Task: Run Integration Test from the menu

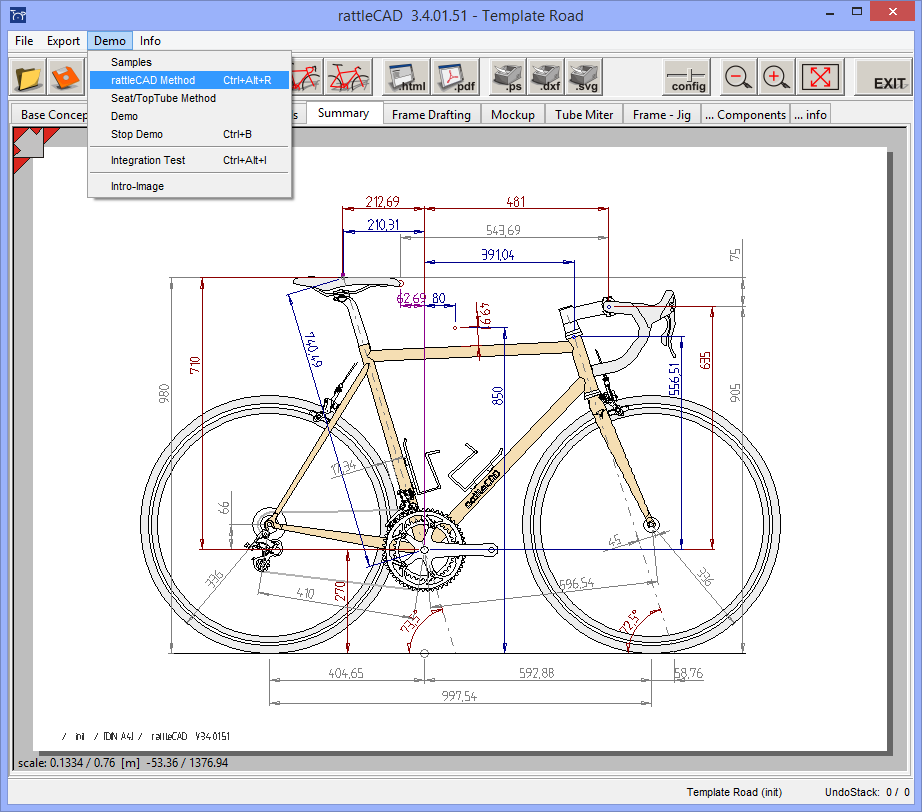Action: [x=189, y=160]
